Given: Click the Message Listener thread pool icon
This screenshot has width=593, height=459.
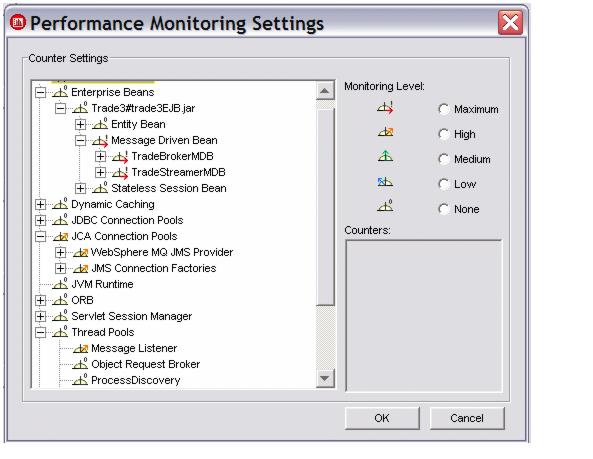Looking at the screenshot, I should (x=80, y=348).
